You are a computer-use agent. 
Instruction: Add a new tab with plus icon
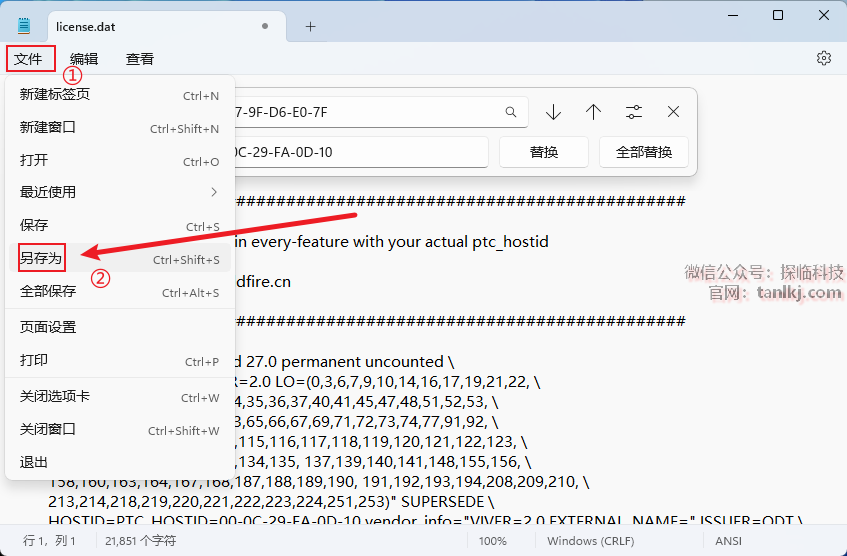[x=310, y=26]
